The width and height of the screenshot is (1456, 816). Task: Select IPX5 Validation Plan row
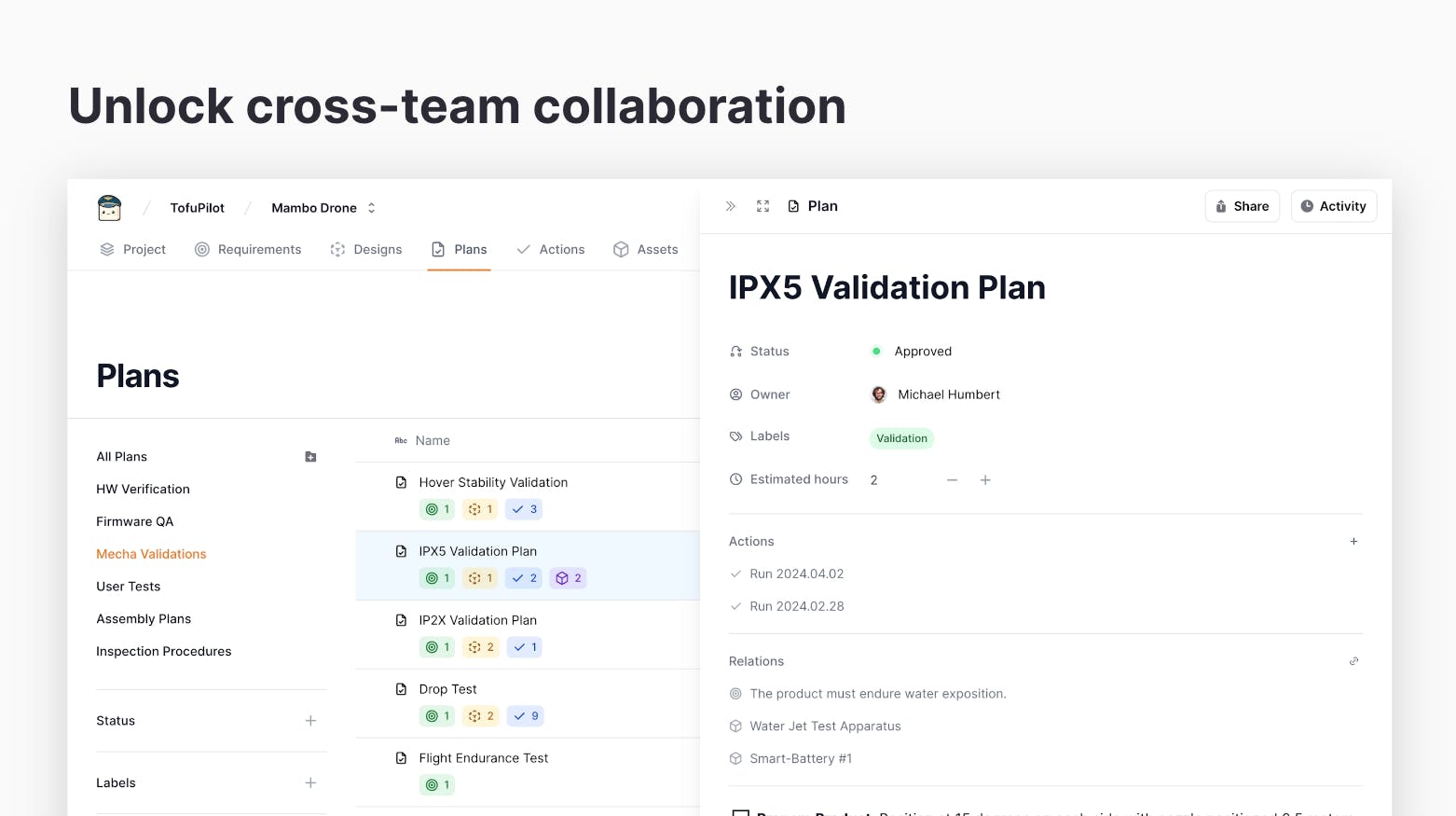point(528,565)
